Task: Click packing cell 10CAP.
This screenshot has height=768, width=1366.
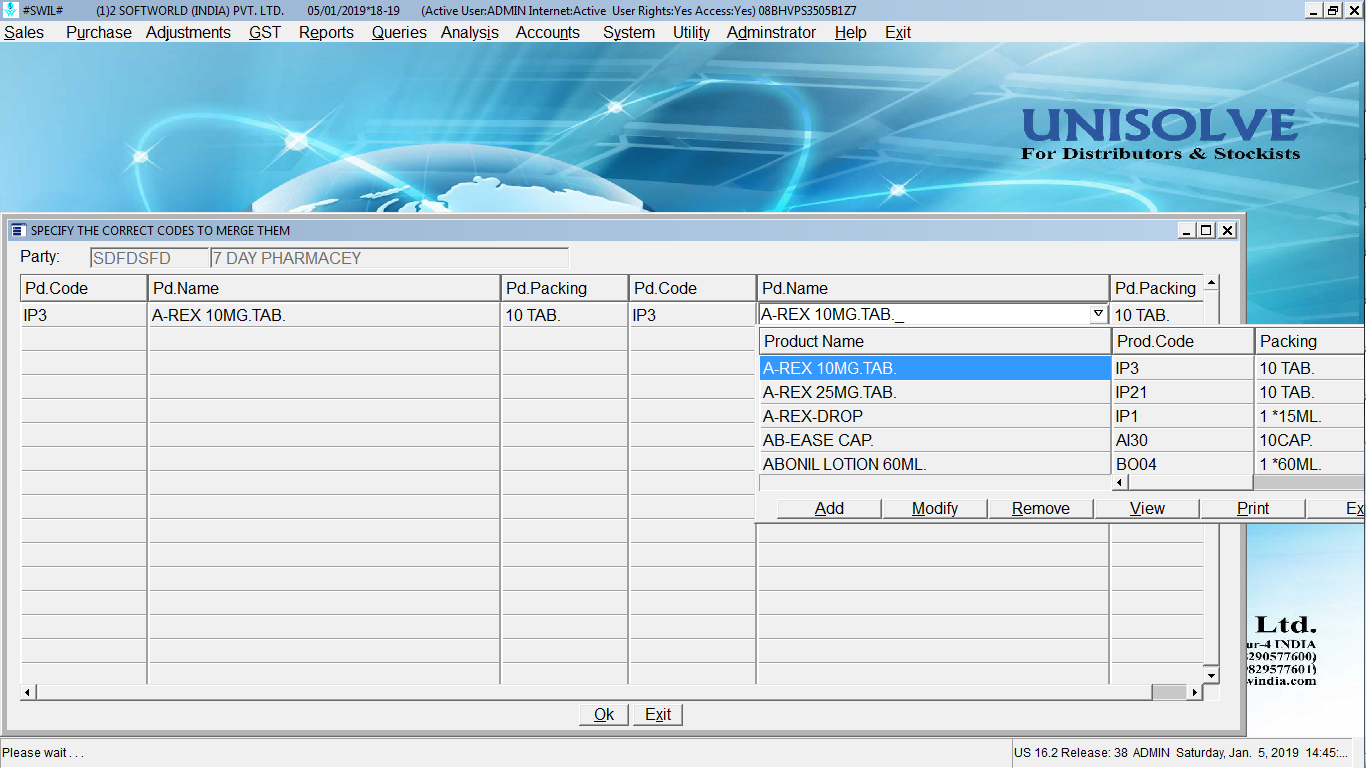Action: (x=1311, y=440)
